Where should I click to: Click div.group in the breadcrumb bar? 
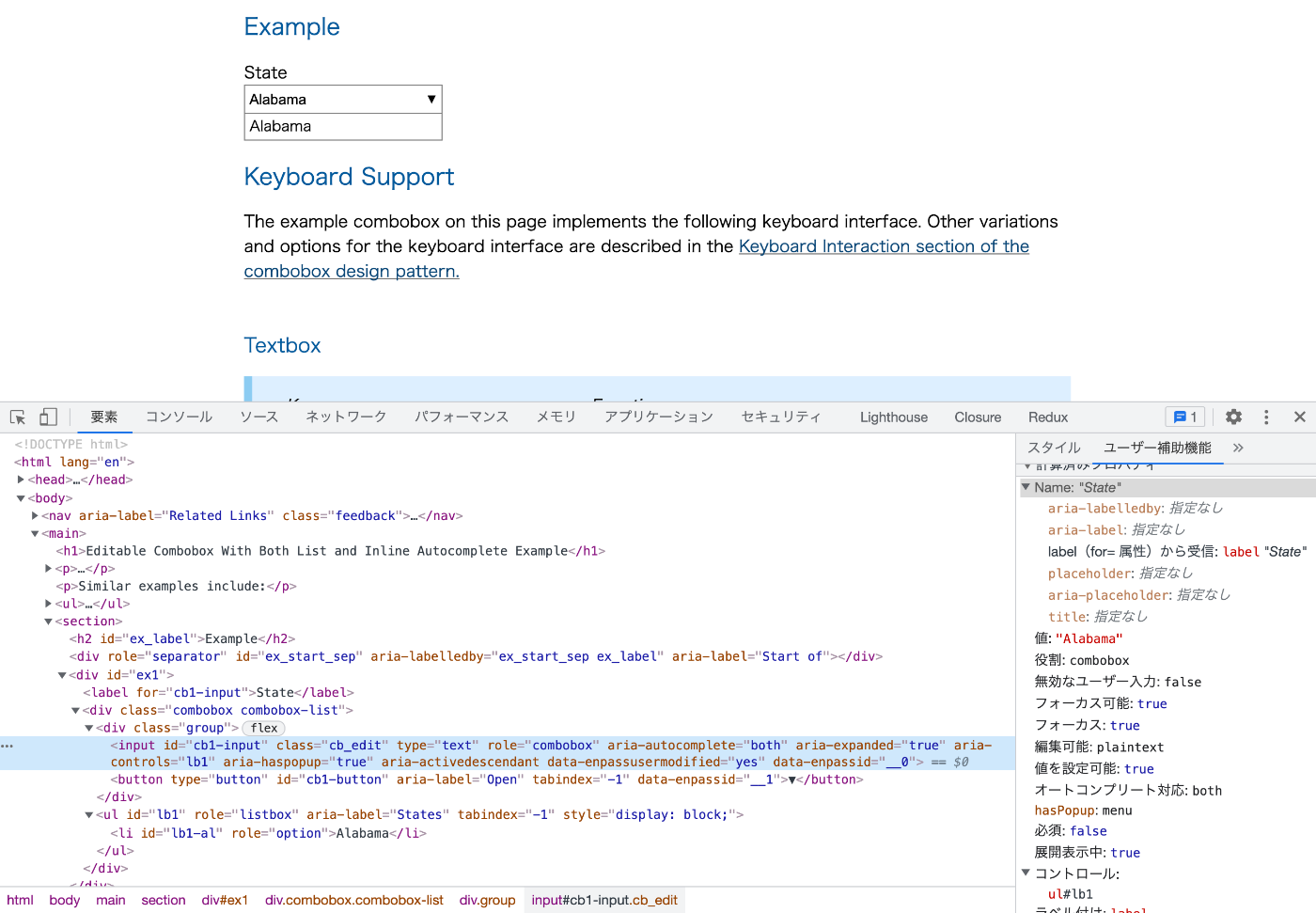[488, 900]
